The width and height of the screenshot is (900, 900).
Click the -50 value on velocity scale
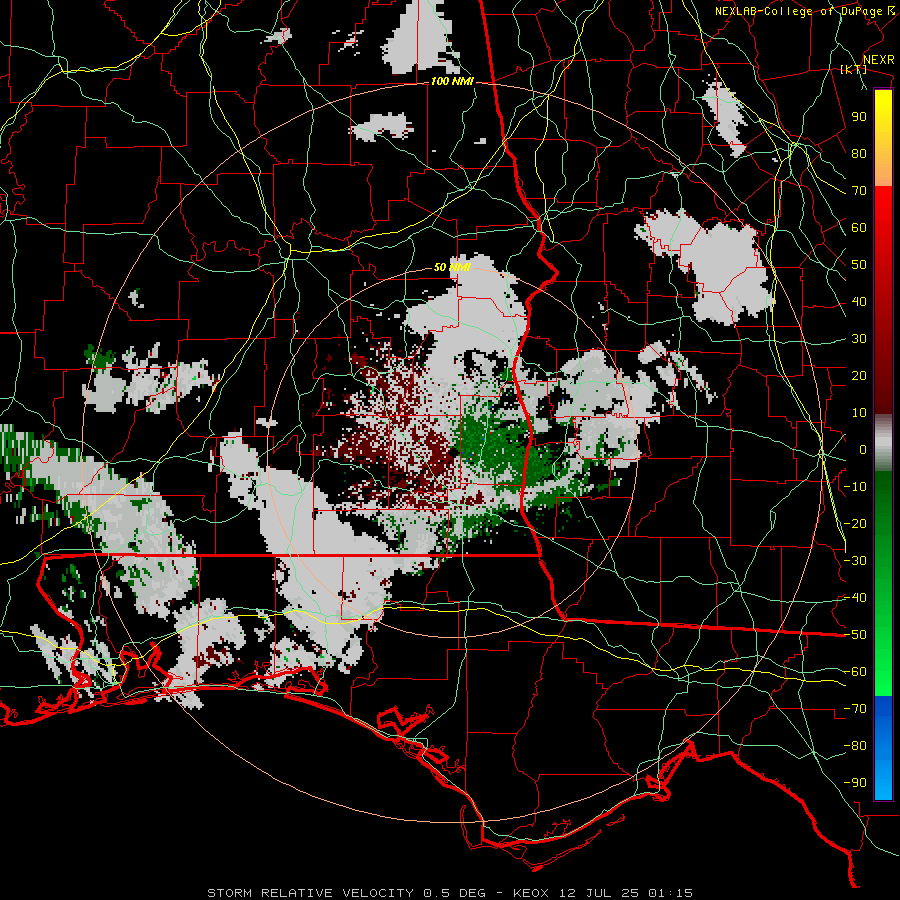click(855, 634)
